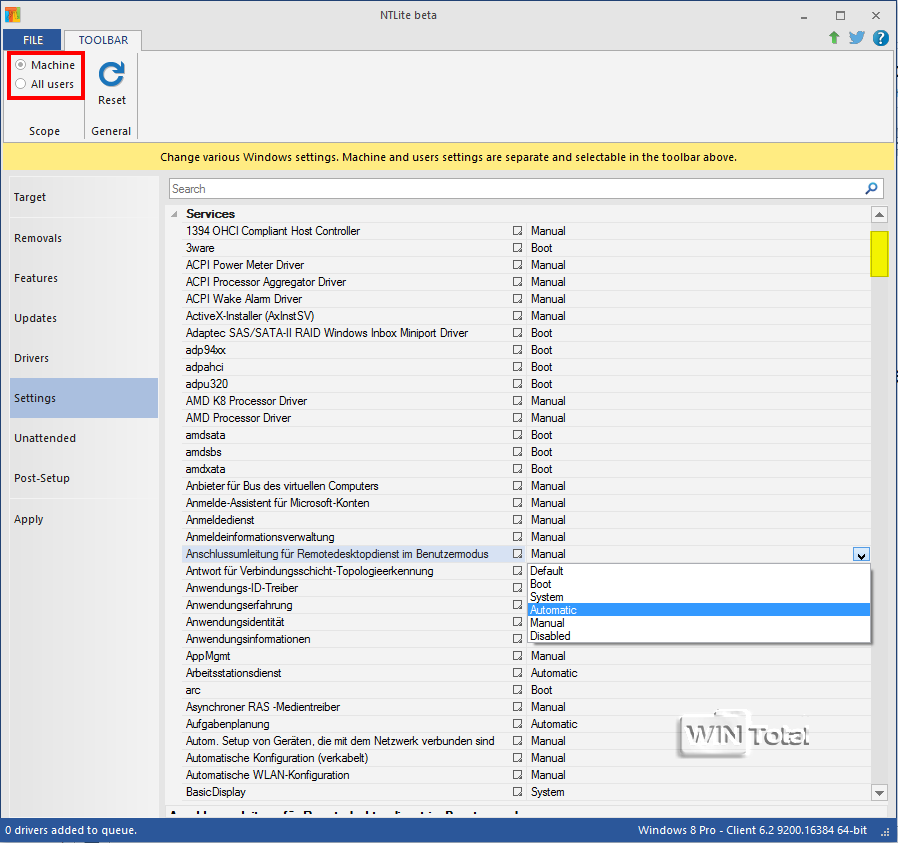Choose Automatic in the dropdown list

(699, 610)
